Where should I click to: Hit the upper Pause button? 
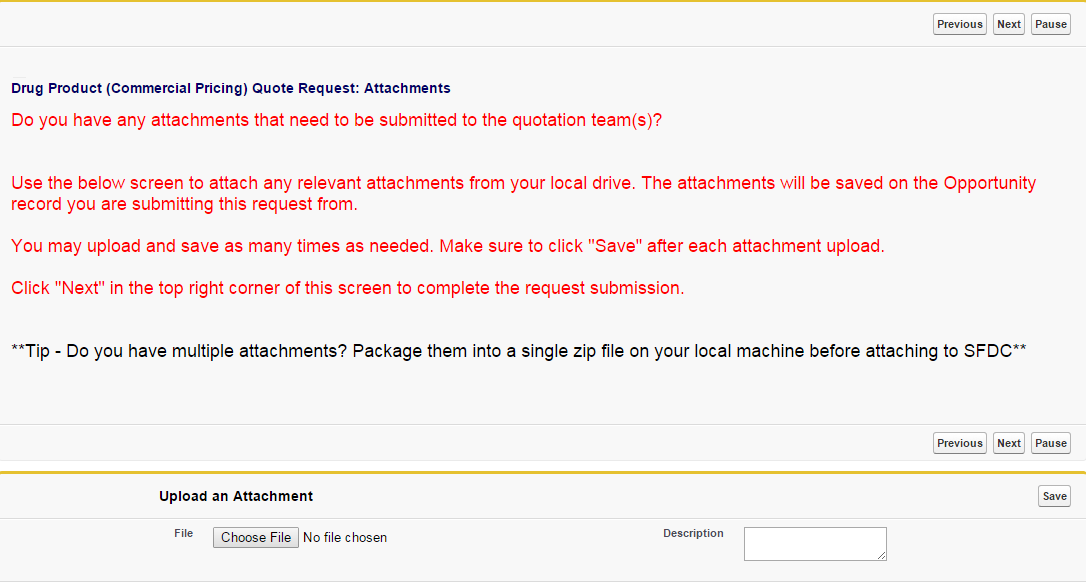coord(1050,24)
